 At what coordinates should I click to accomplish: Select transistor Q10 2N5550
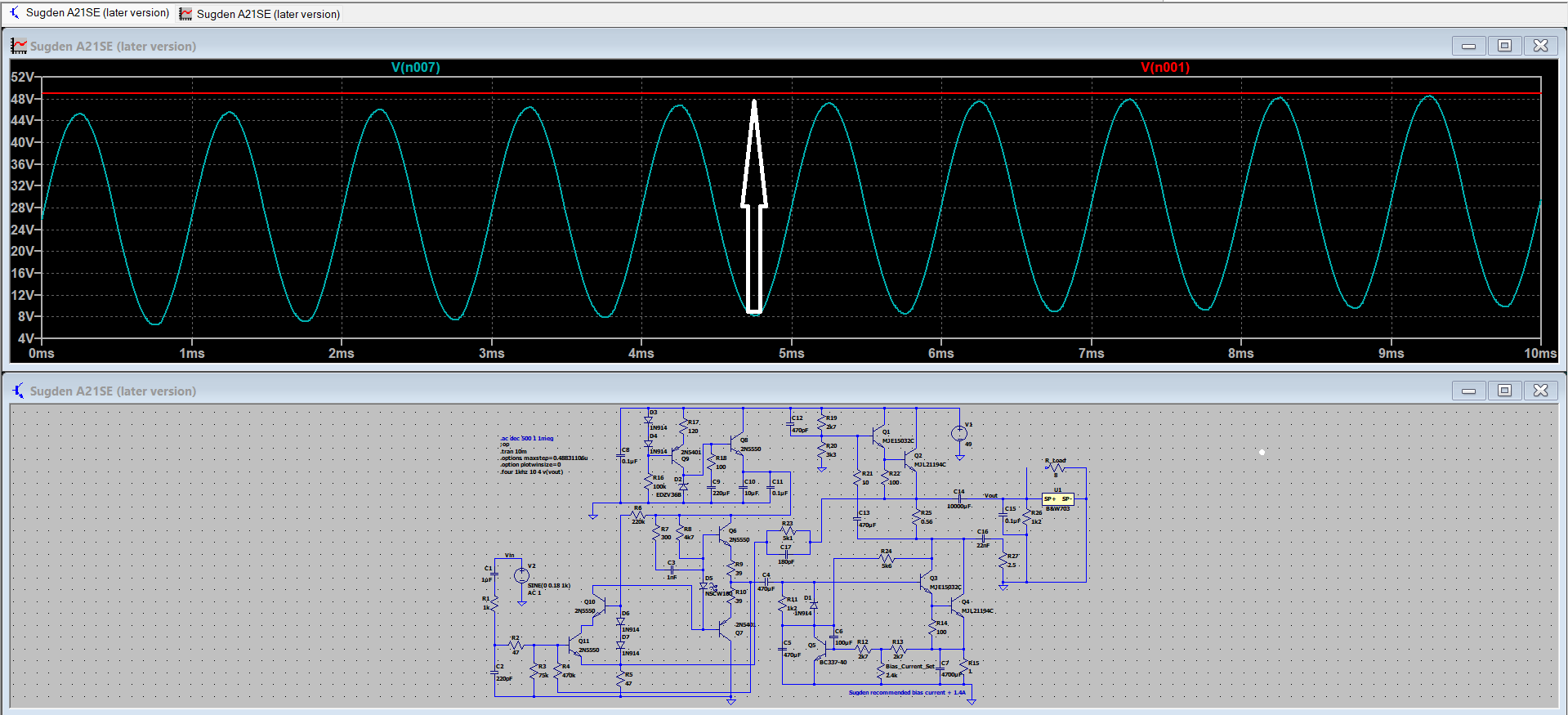coord(598,606)
